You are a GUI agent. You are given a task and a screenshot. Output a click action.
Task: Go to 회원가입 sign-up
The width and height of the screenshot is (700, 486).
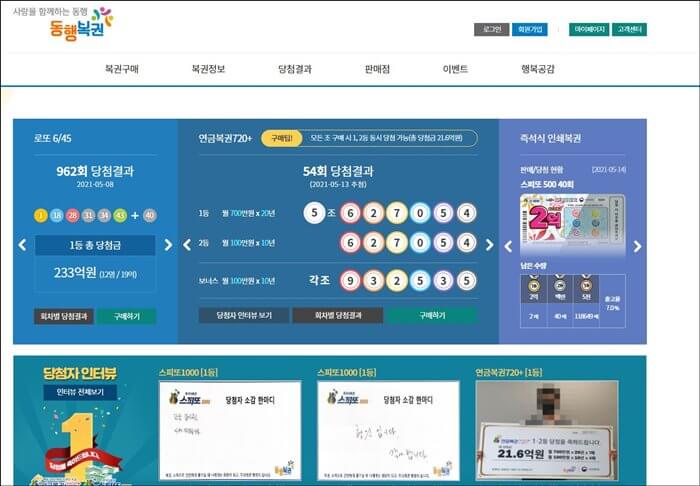tap(529, 29)
